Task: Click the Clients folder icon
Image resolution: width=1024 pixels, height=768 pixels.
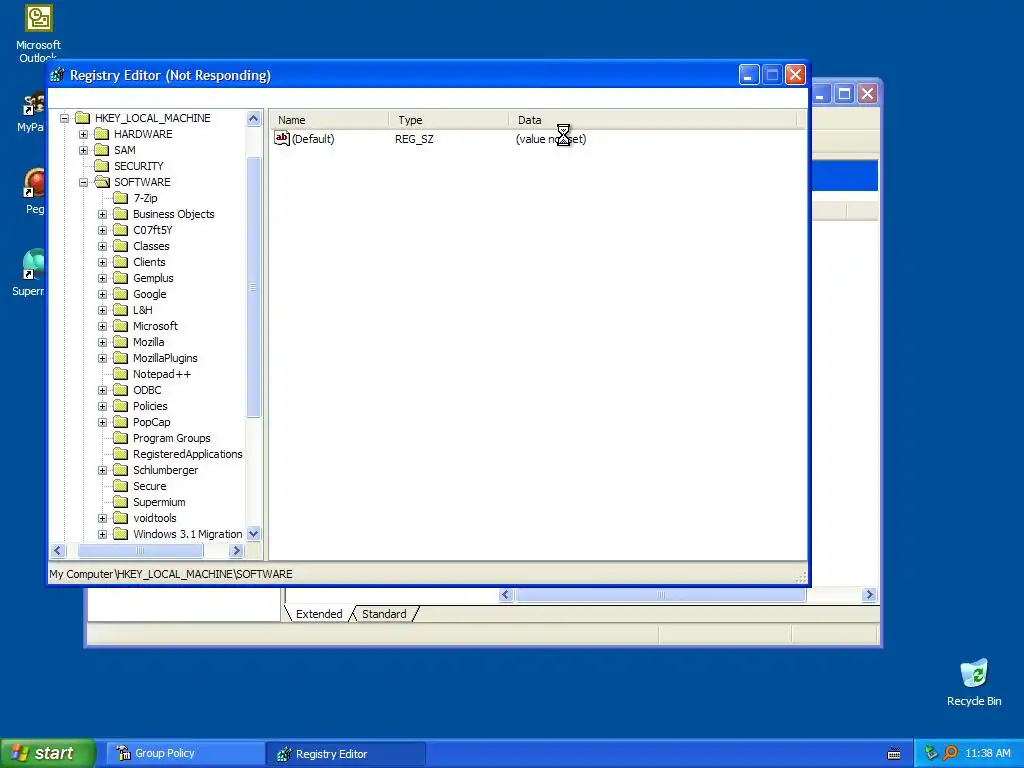Action: (x=120, y=262)
